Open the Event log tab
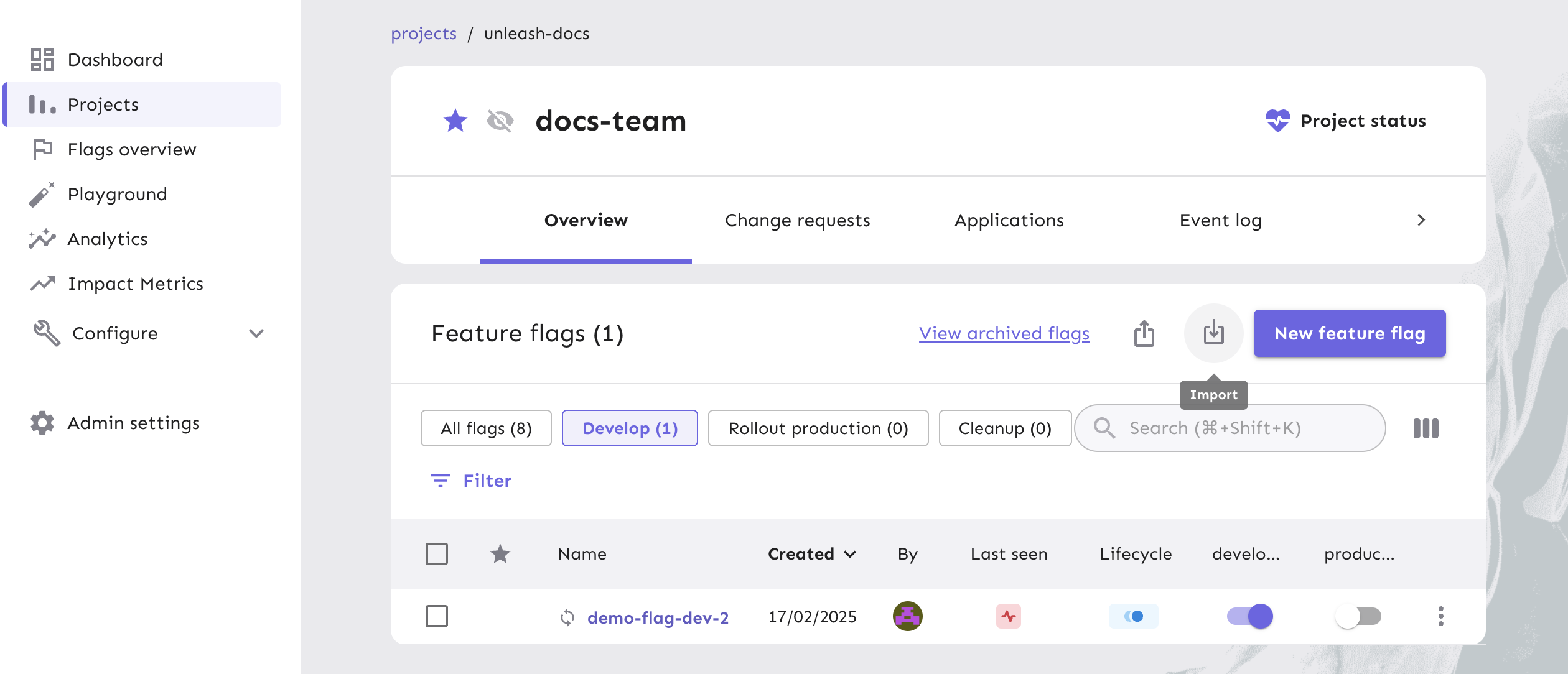Screen dimensions: 1568x674 pyautogui.click(x=1220, y=220)
